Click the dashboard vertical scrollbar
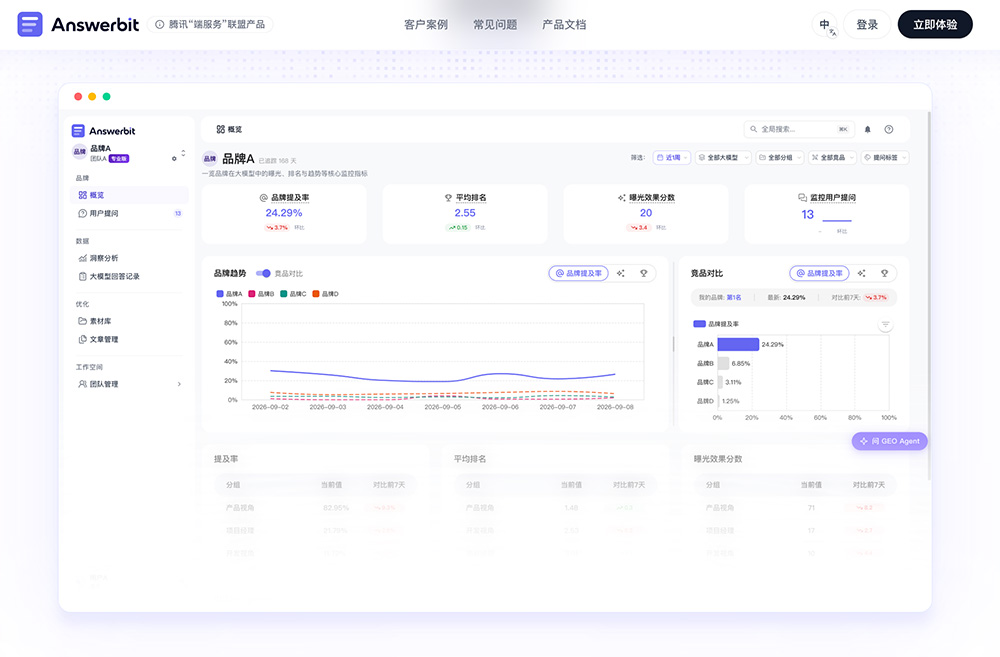 [929, 295]
